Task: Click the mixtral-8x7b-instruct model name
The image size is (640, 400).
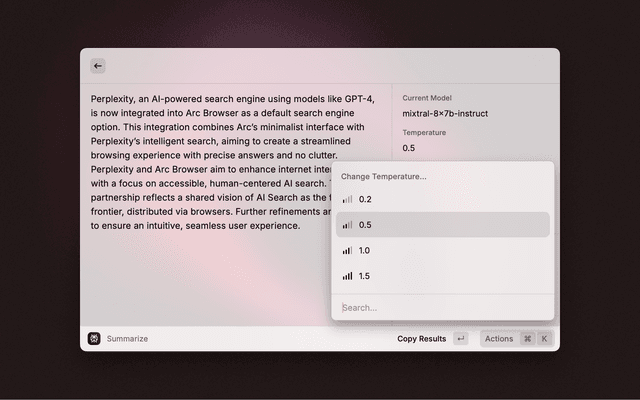Action: click(445, 113)
